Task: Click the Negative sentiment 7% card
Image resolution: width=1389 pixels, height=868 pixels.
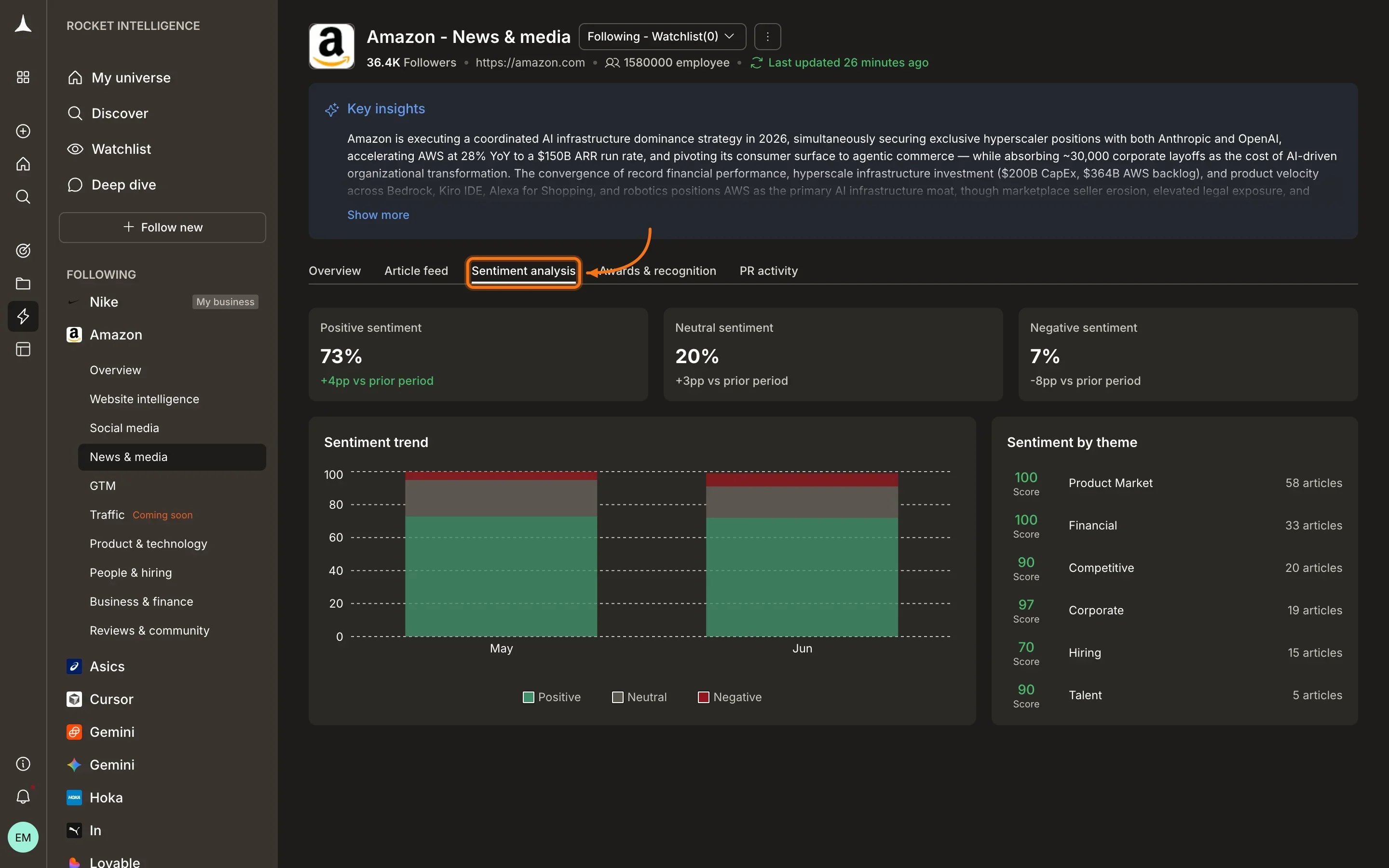Action: [1187, 354]
